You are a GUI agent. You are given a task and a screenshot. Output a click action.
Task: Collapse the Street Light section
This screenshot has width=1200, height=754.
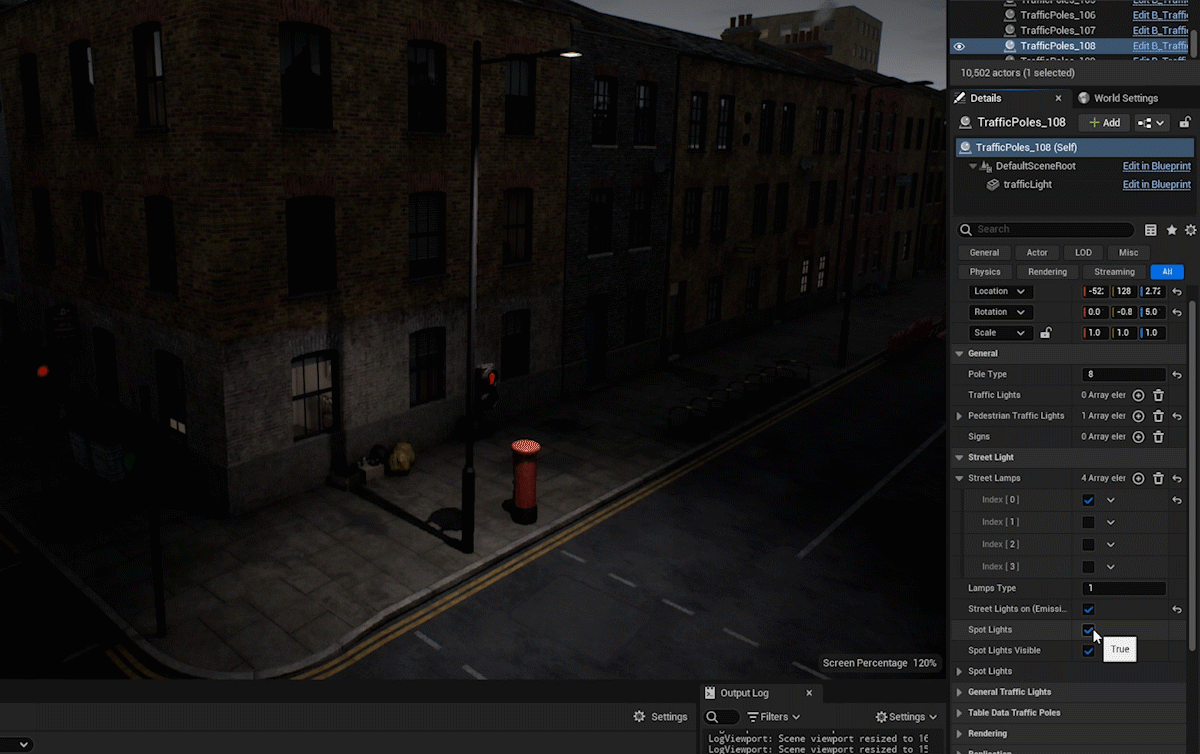(959, 458)
